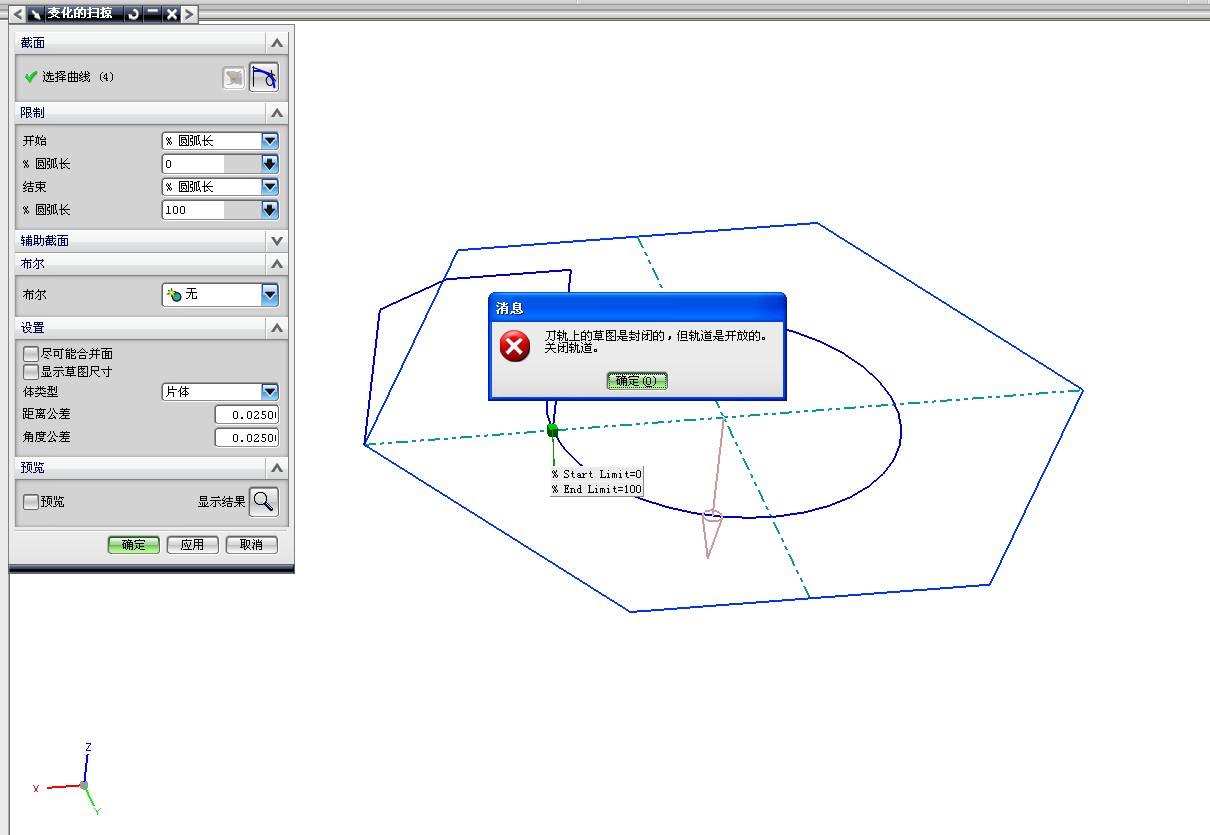Click the next arrow in dialog title bar
The width and height of the screenshot is (1210, 835).
[x=189, y=14]
